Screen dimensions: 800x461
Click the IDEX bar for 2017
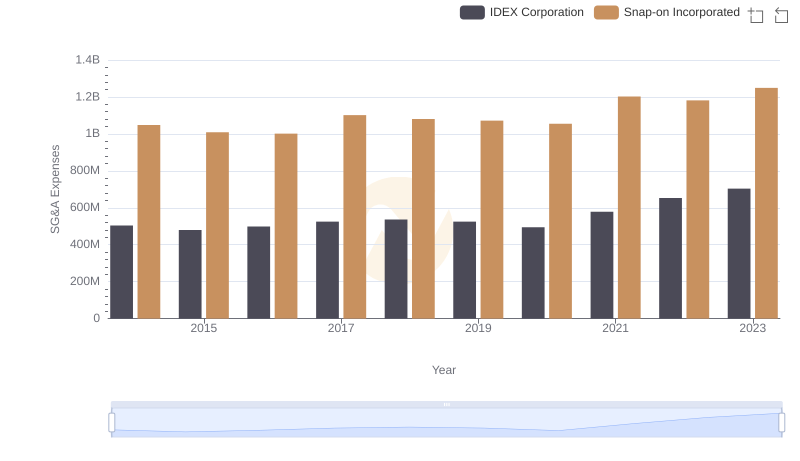(x=327, y=270)
